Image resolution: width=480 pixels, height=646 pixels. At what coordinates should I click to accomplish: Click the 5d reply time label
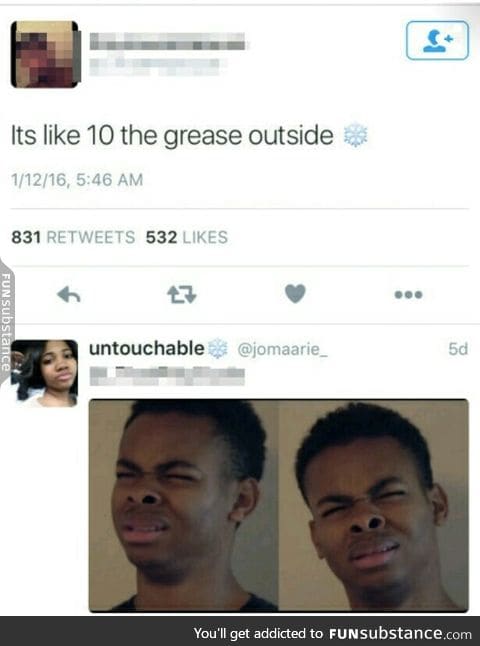pyautogui.click(x=458, y=349)
